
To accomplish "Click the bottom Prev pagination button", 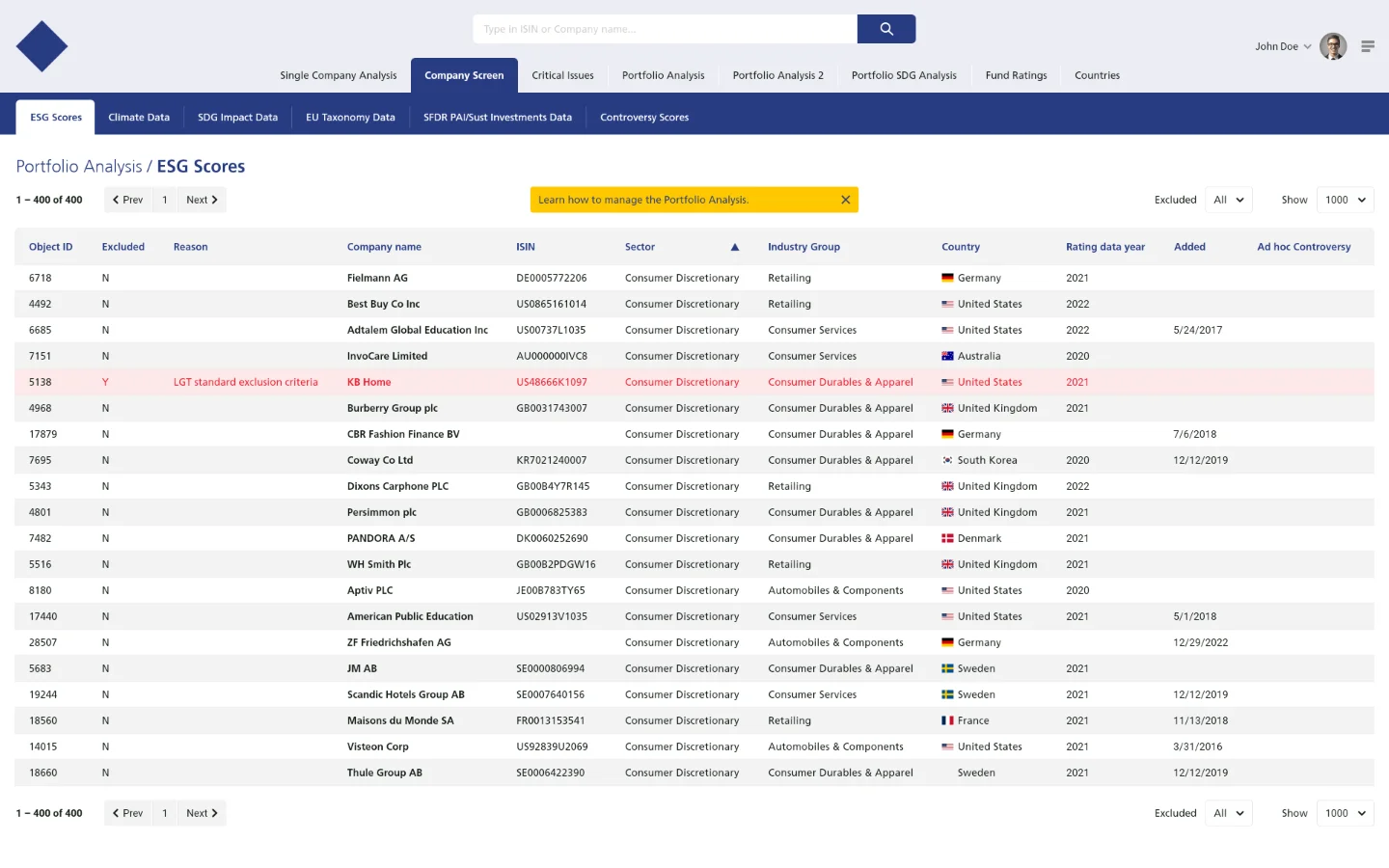I will pos(128,813).
